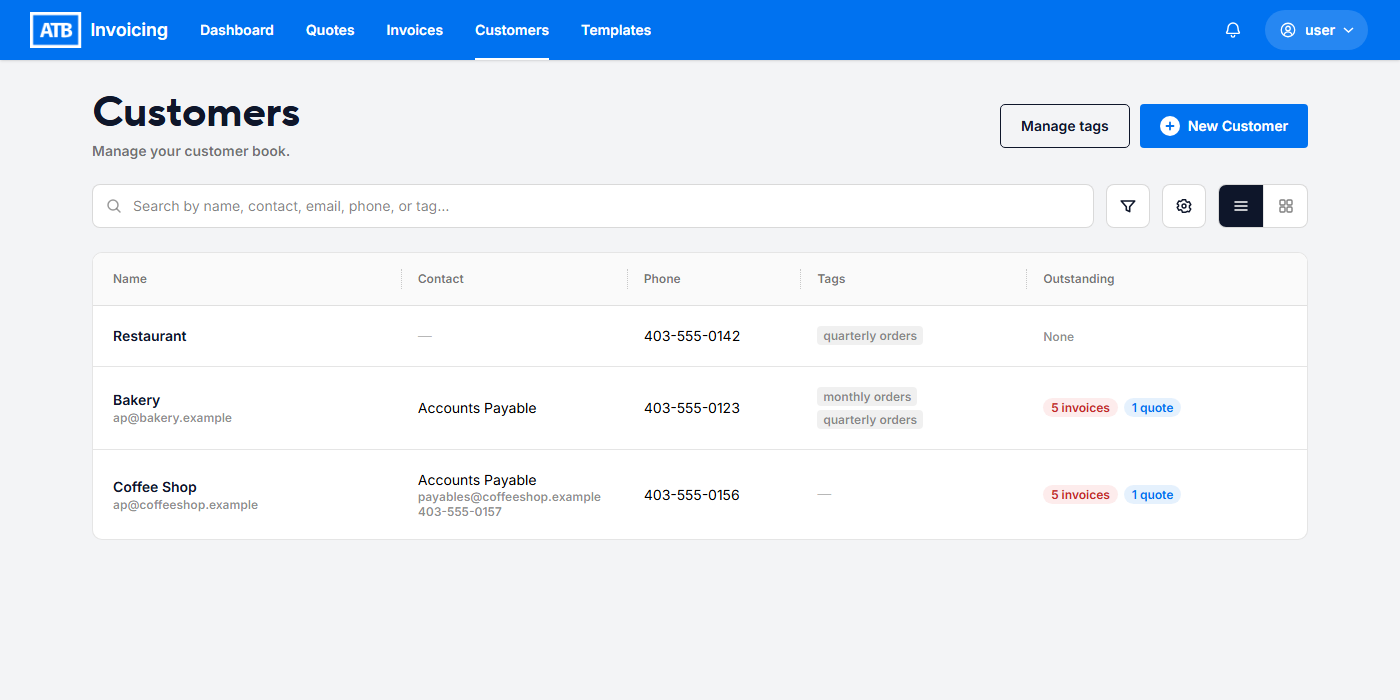
Task: Click payables@coffeeshop.example contact email
Action: coord(509,497)
